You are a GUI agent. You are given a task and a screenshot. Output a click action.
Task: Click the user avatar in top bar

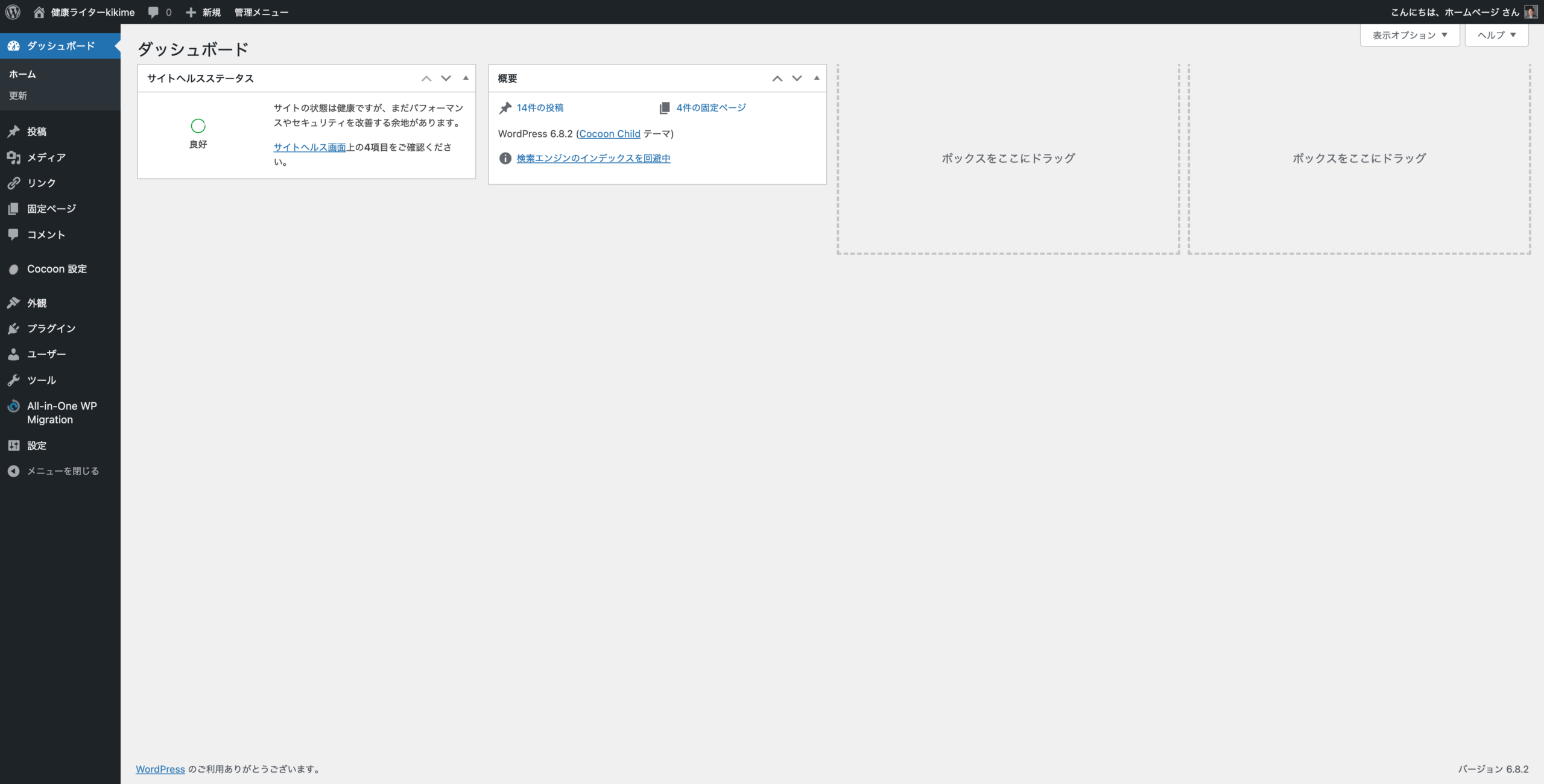point(1530,12)
